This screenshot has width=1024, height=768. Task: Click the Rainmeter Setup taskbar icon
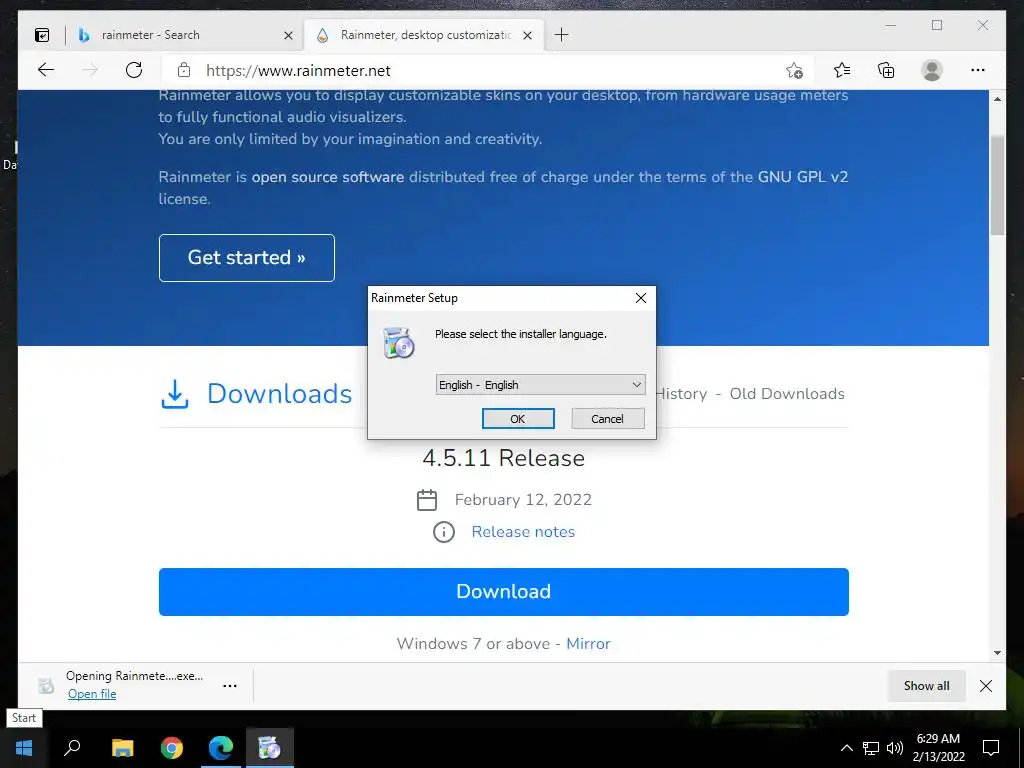(x=270, y=748)
